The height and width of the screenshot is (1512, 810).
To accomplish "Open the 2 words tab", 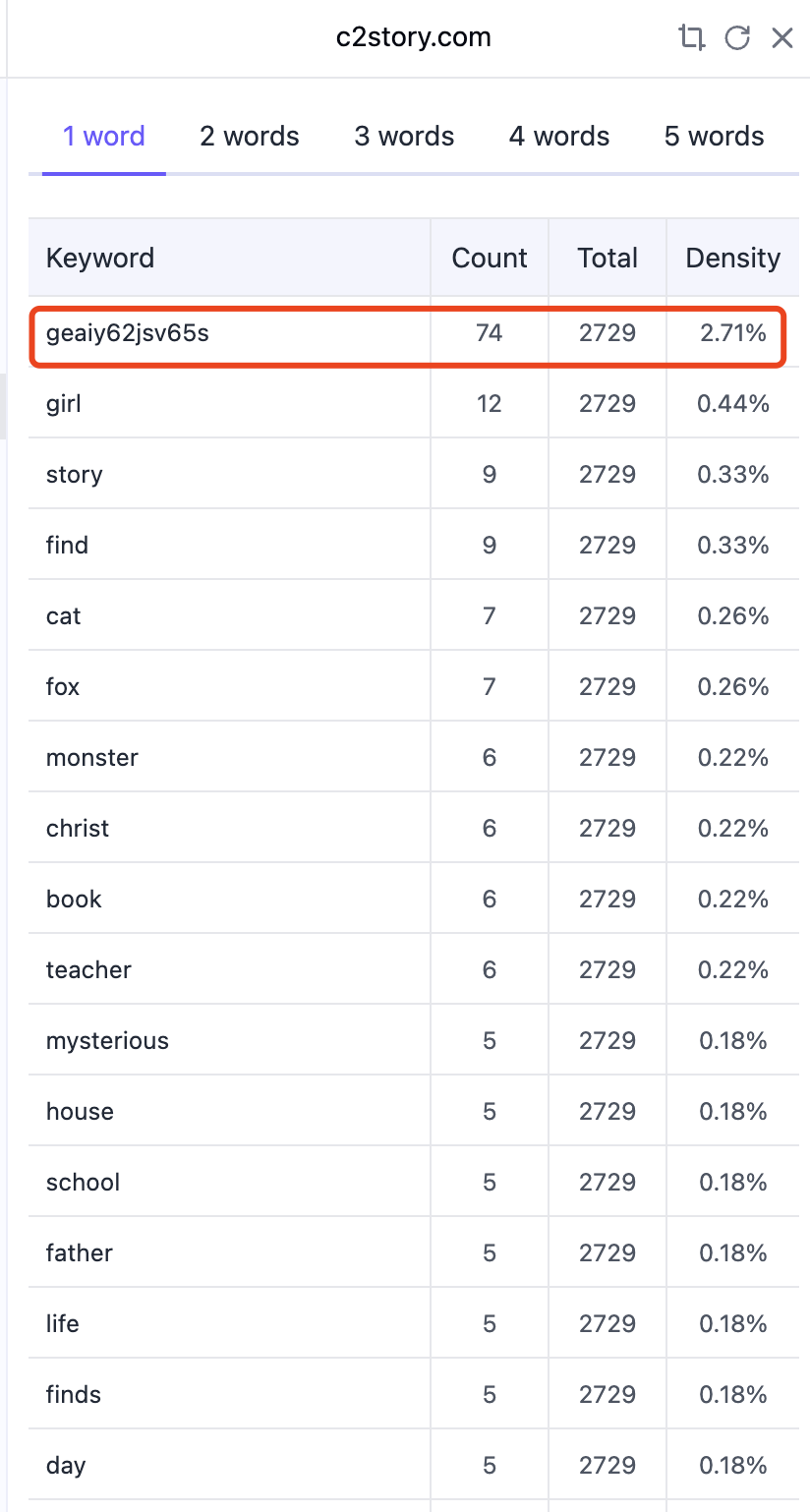I will coord(250,136).
